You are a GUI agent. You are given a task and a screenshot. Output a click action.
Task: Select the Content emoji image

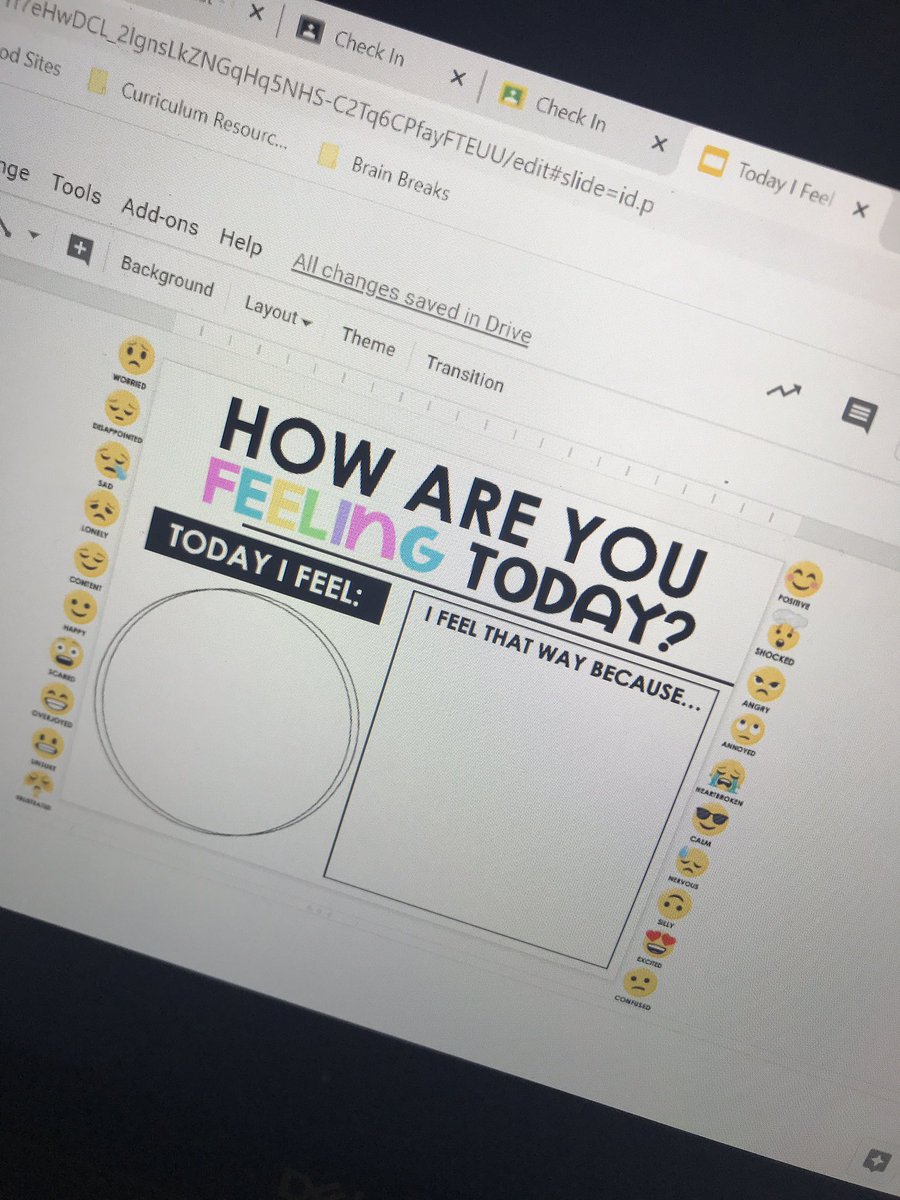(x=90, y=559)
